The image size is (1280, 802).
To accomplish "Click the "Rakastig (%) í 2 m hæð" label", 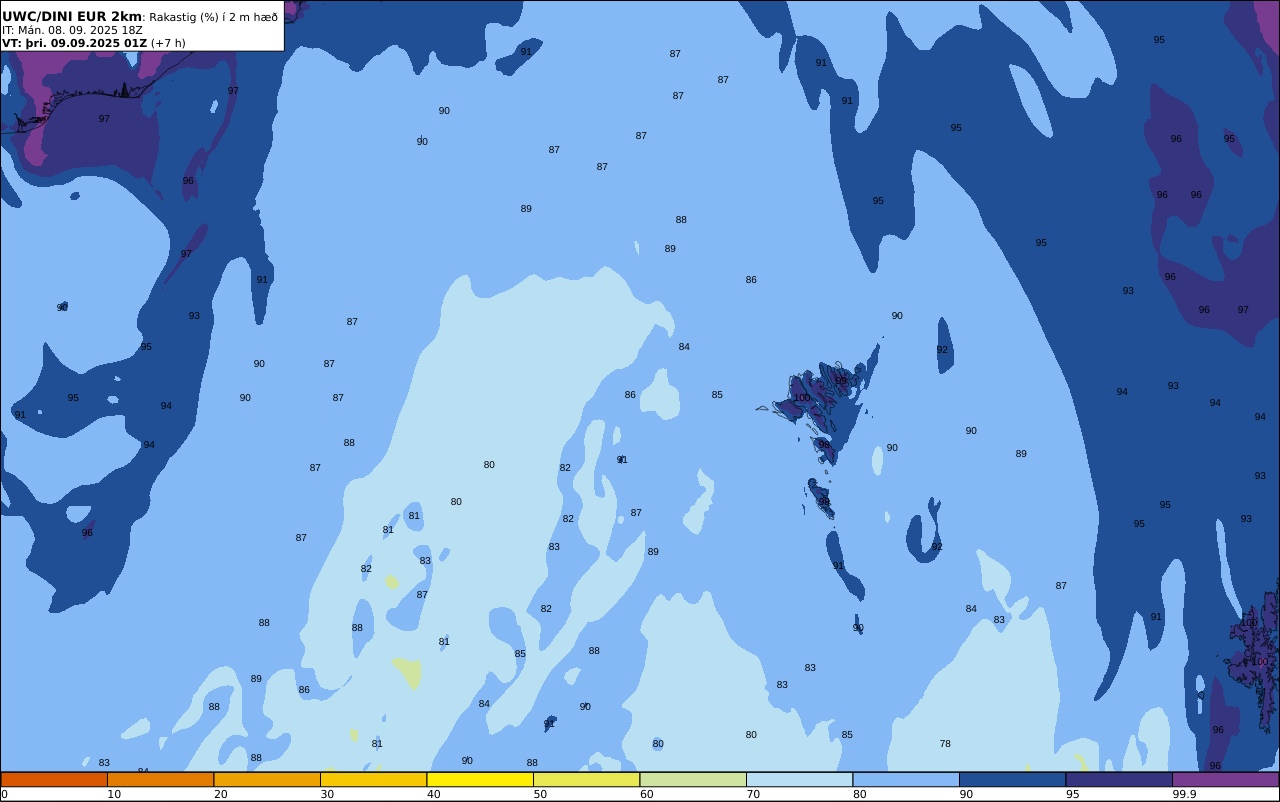I will tap(214, 17).
